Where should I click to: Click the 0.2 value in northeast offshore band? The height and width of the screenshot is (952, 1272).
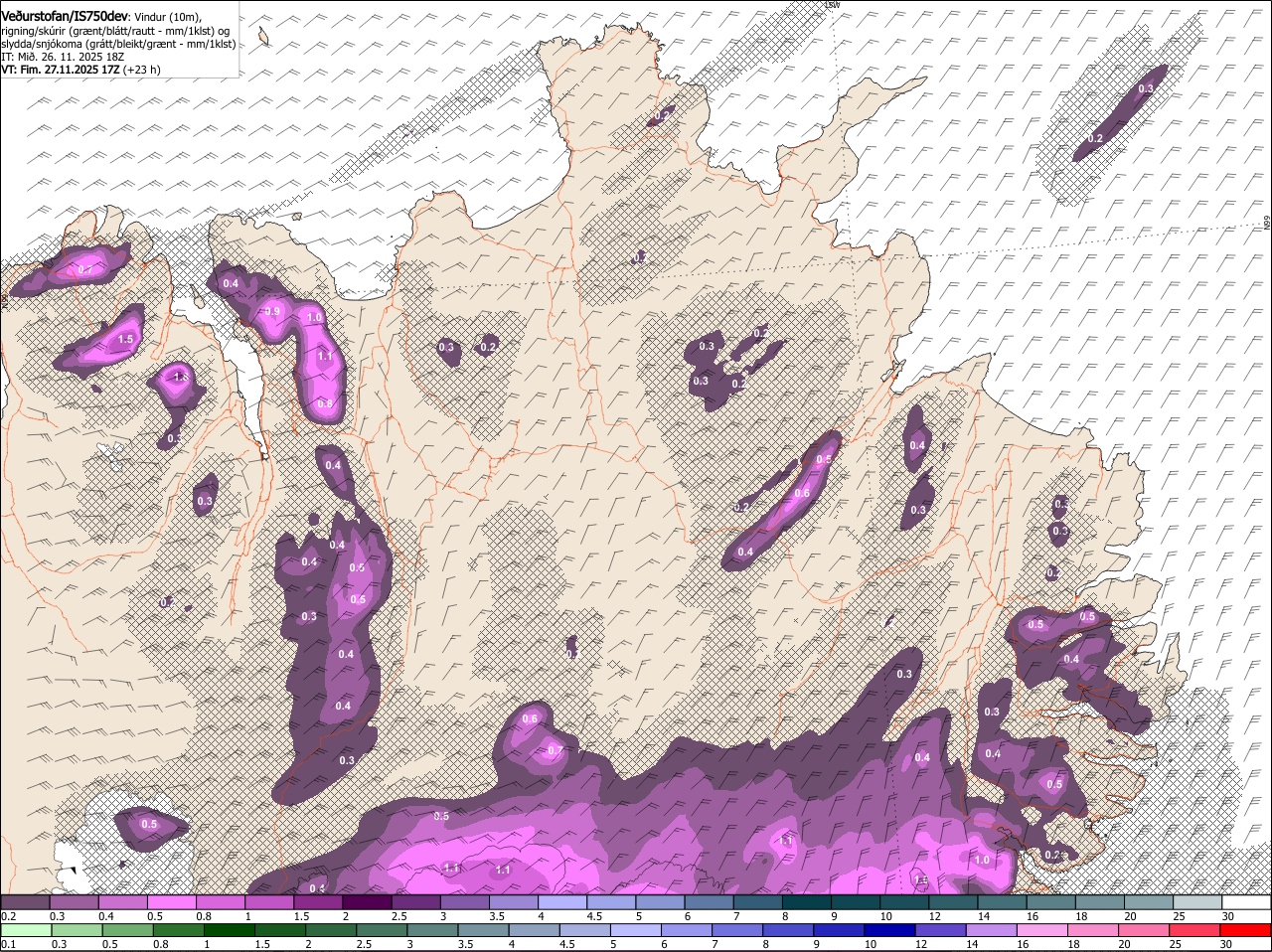1095,138
